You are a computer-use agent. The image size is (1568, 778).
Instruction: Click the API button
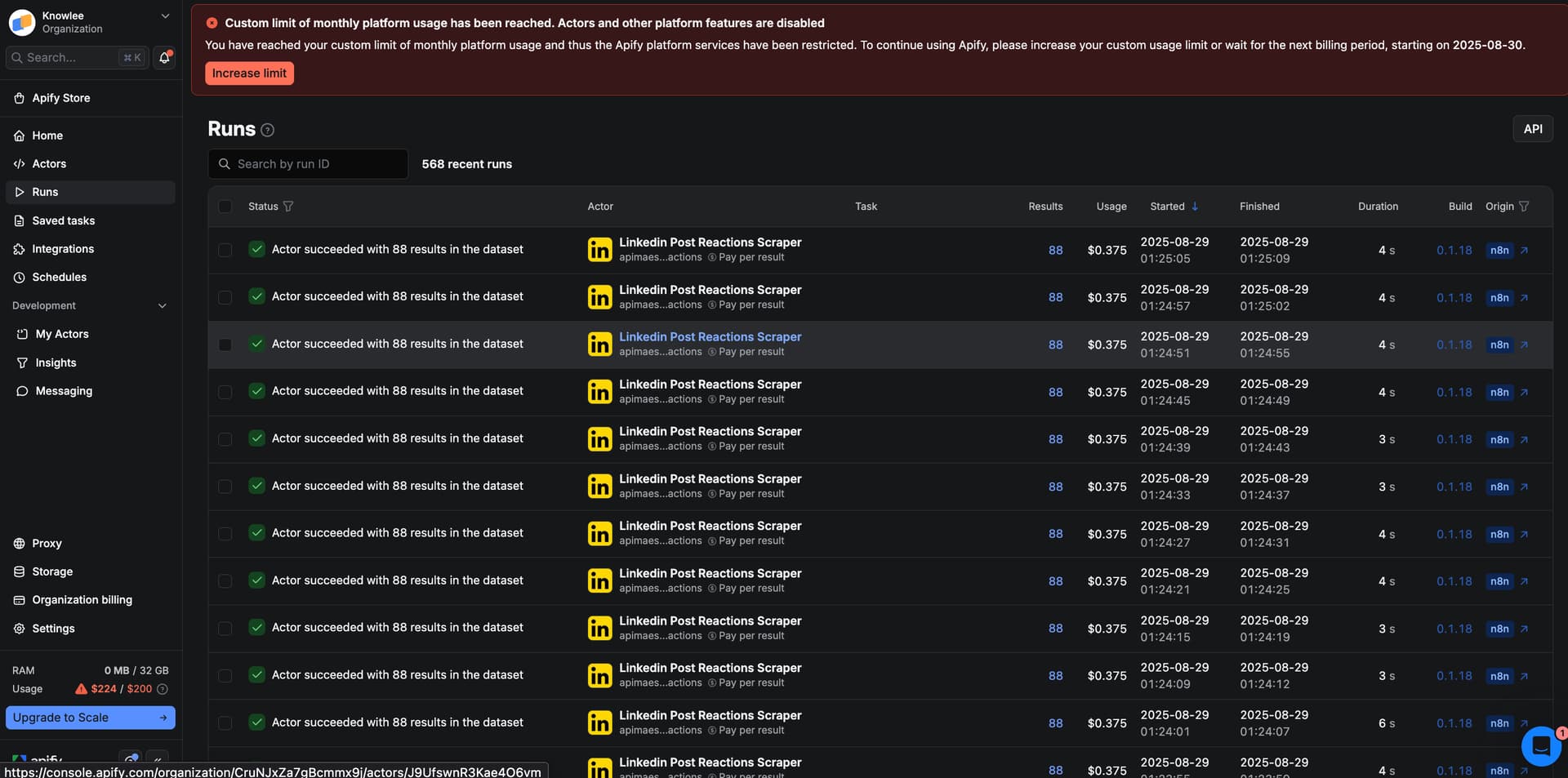pos(1533,129)
